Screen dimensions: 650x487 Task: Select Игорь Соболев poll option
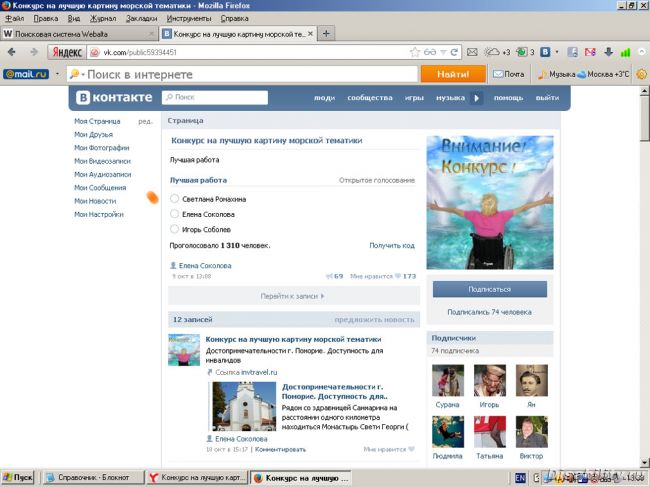pyautogui.click(x=175, y=229)
